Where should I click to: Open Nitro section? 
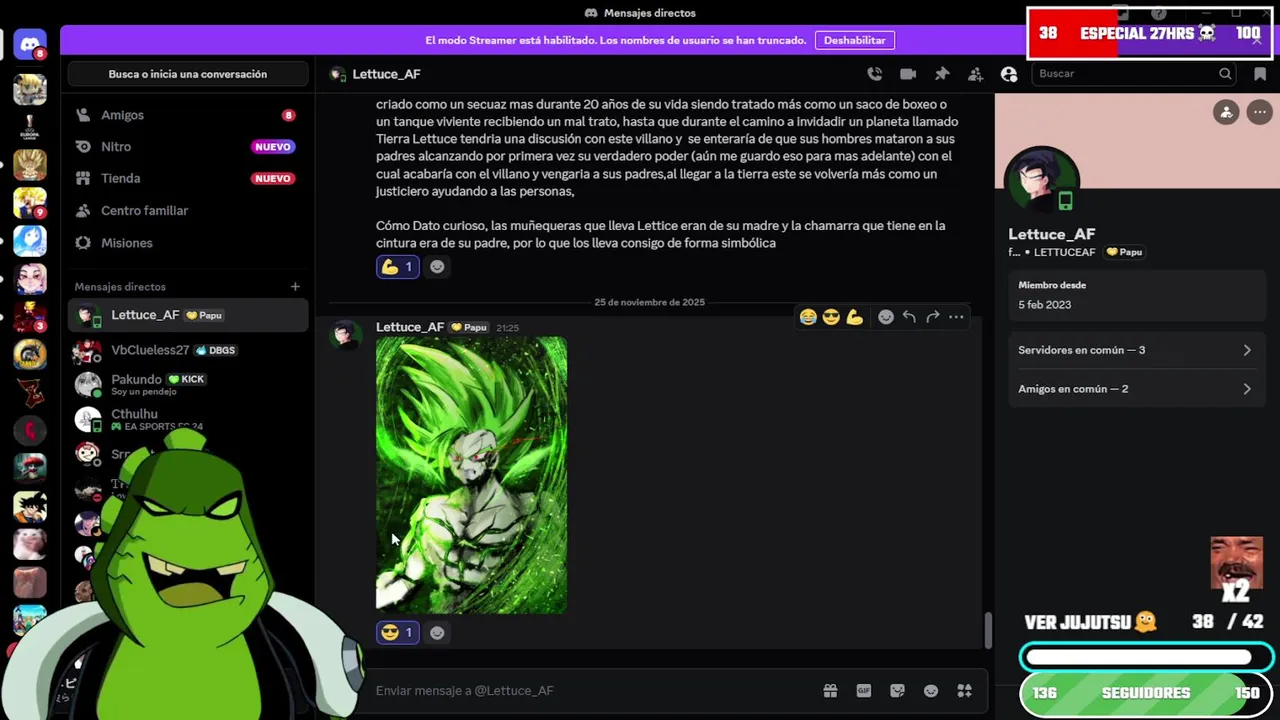point(188,147)
